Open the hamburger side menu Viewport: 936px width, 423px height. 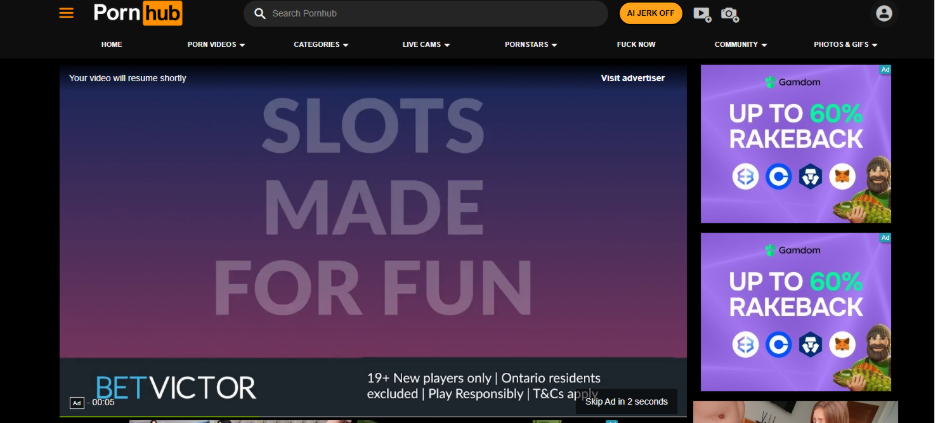(x=66, y=13)
